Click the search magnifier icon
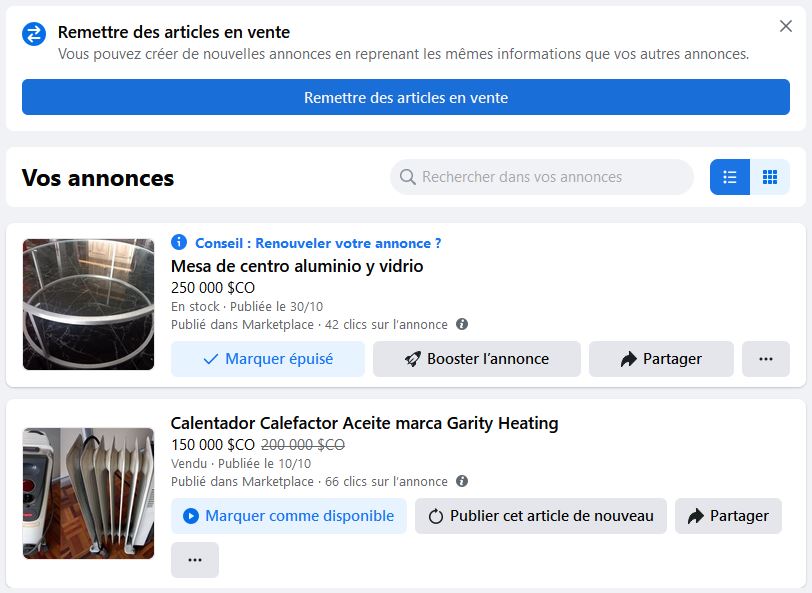This screenshot has height=593, width=812. [x=408, y=177]
